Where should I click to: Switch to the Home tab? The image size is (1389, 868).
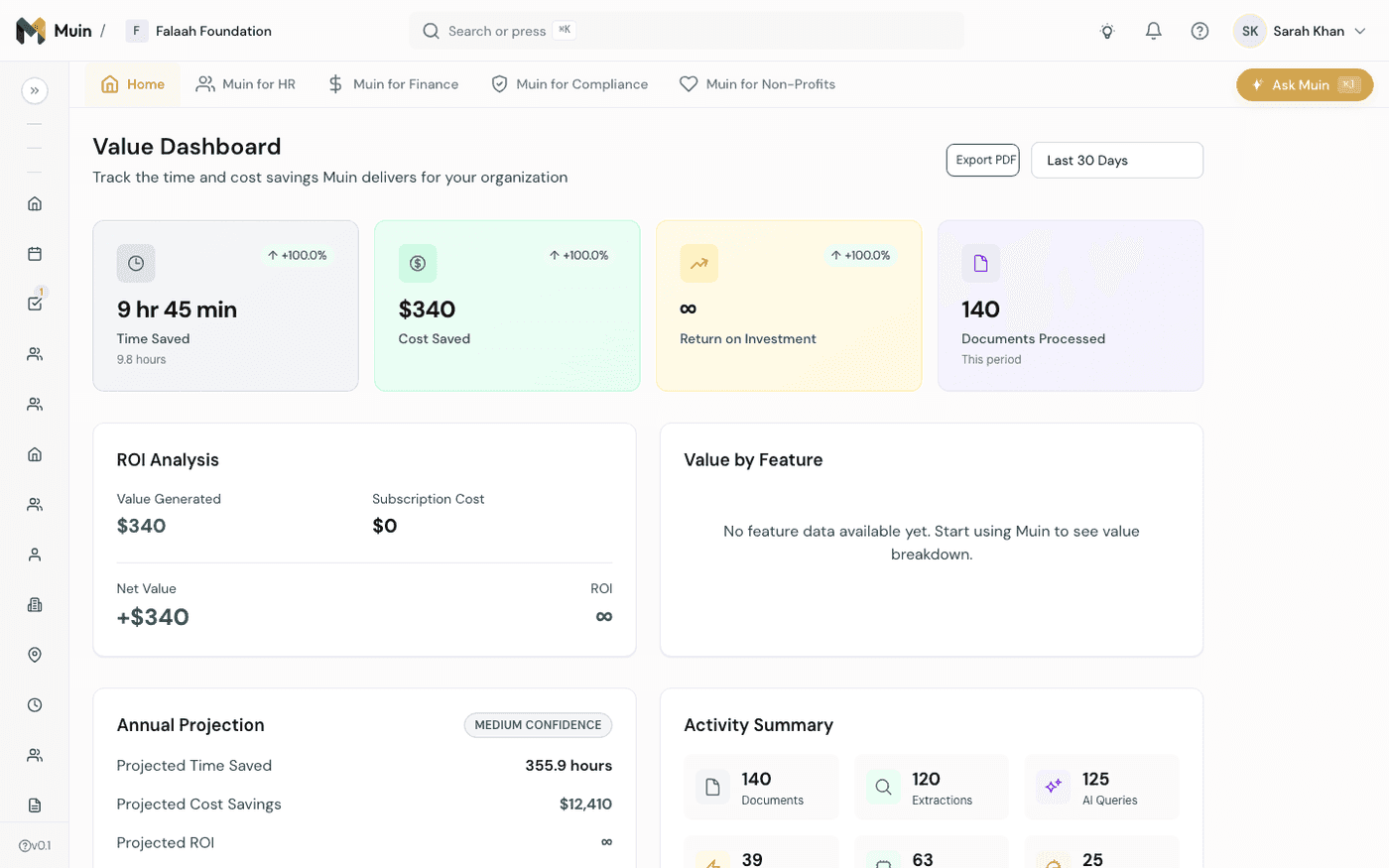pyautogui.click(x=133, y=84)
